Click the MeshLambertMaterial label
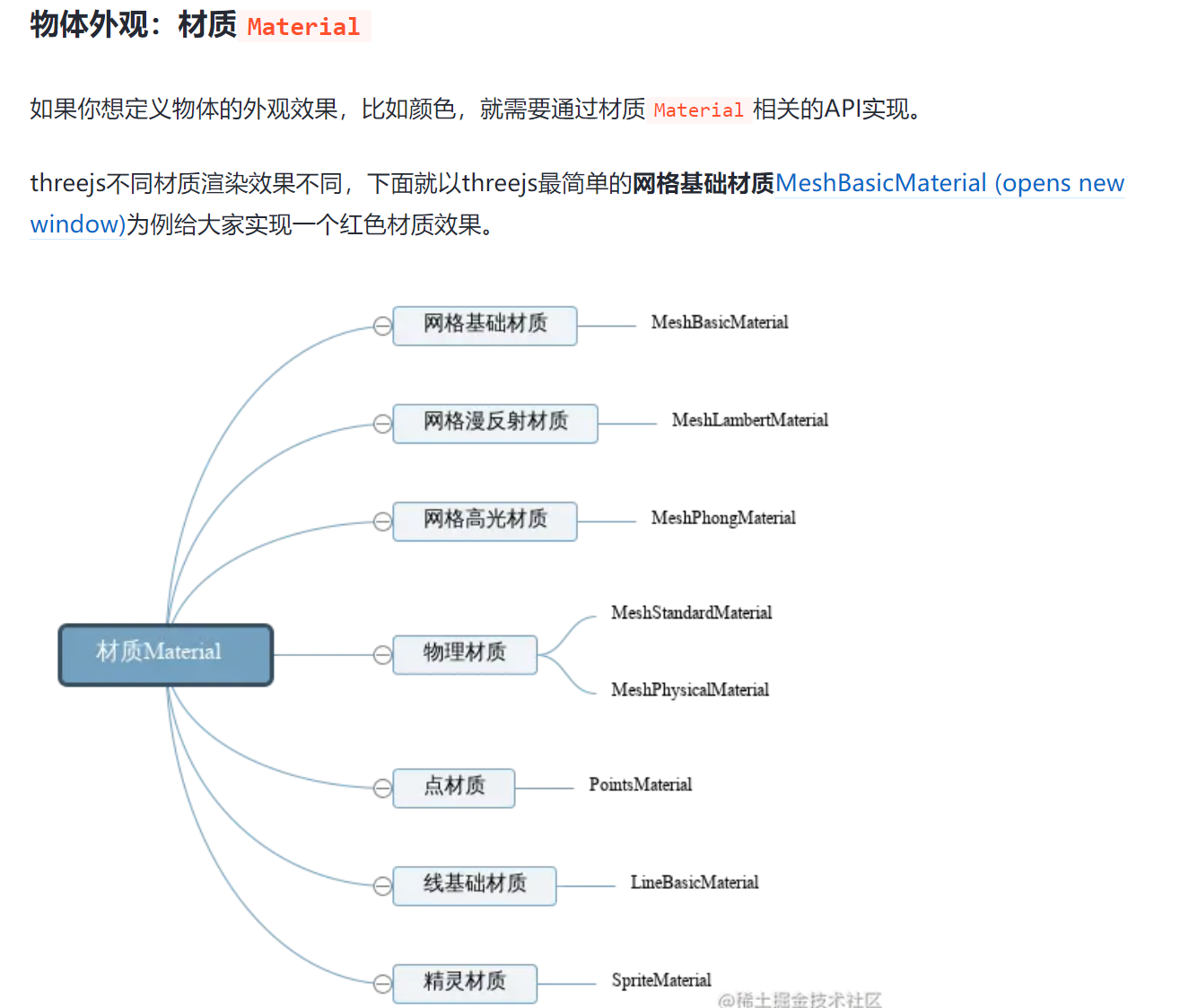This screenshot has height=1008, width=1180. [749, 420]
